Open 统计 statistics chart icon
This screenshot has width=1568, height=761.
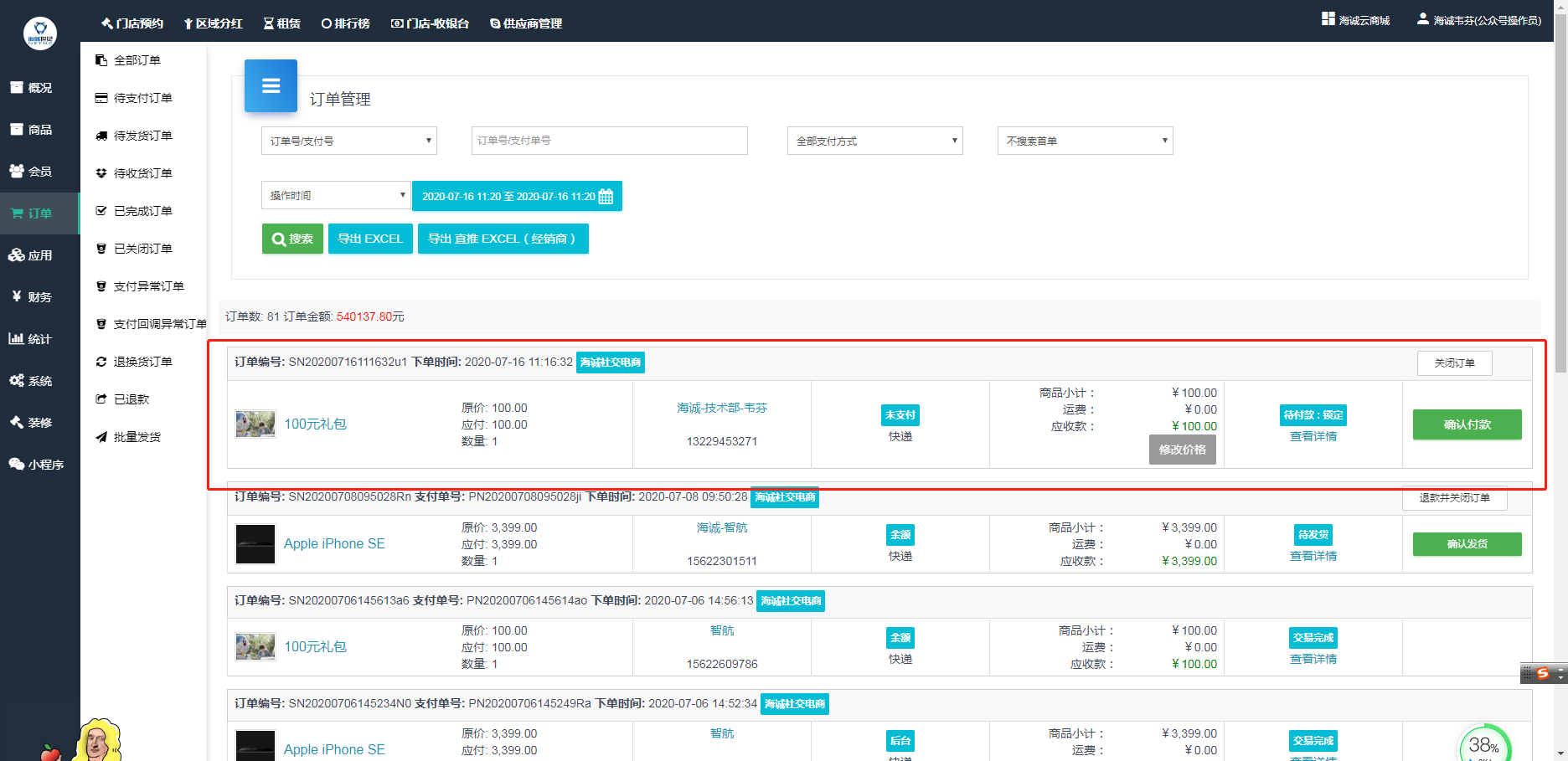pyautogui.click(x=17, y=338)
